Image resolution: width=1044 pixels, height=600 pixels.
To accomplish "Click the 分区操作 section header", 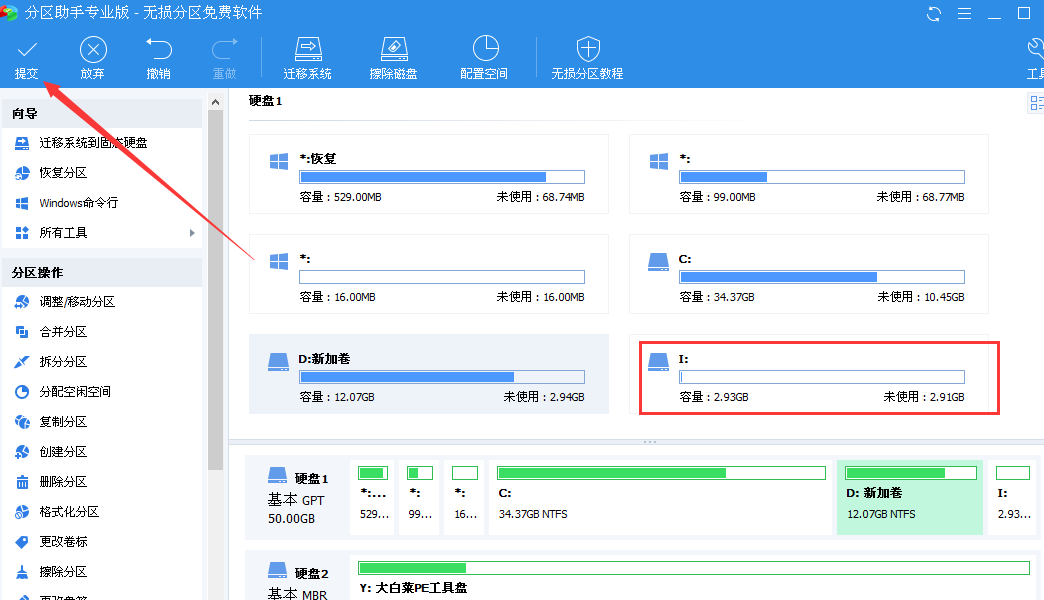I will (103, 273).
